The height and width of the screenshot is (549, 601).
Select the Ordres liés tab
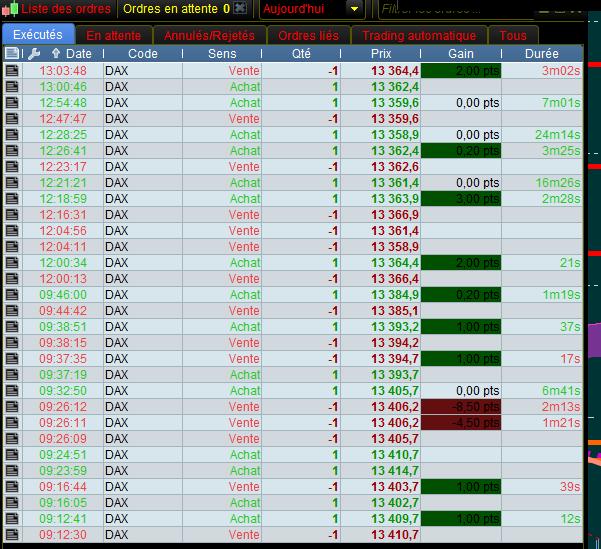coord(309,35)
